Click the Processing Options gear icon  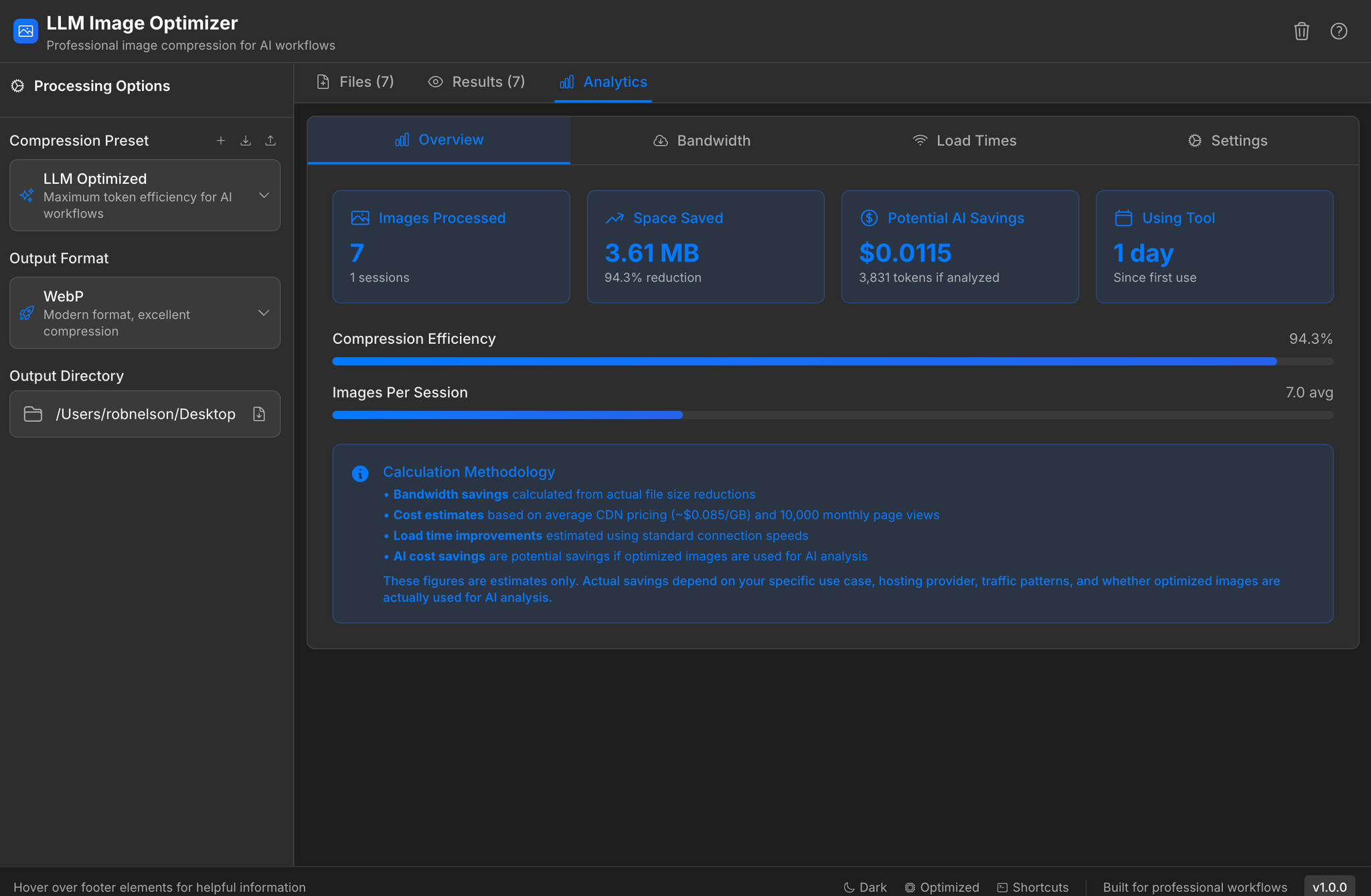(x=18, y=86)
